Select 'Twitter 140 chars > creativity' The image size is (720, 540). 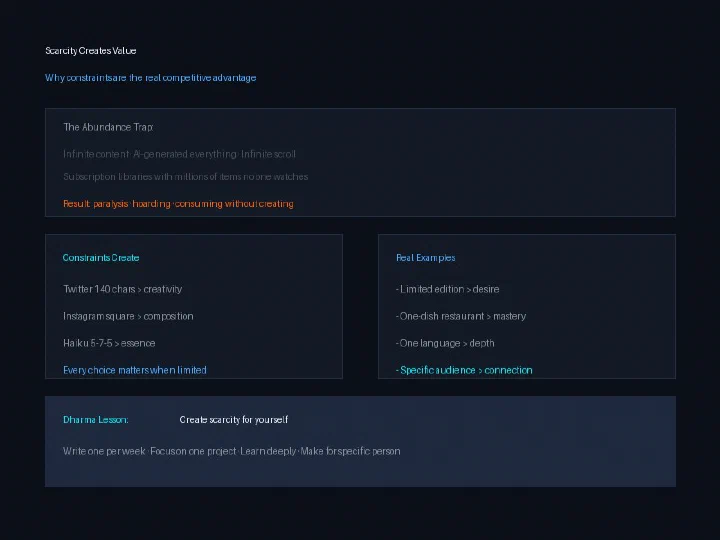(123, 289)
